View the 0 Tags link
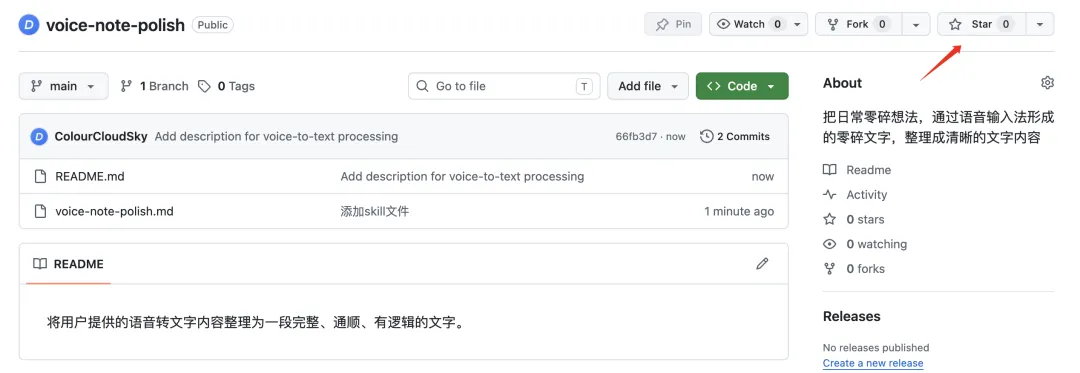1080x373 pixels. 226,86
